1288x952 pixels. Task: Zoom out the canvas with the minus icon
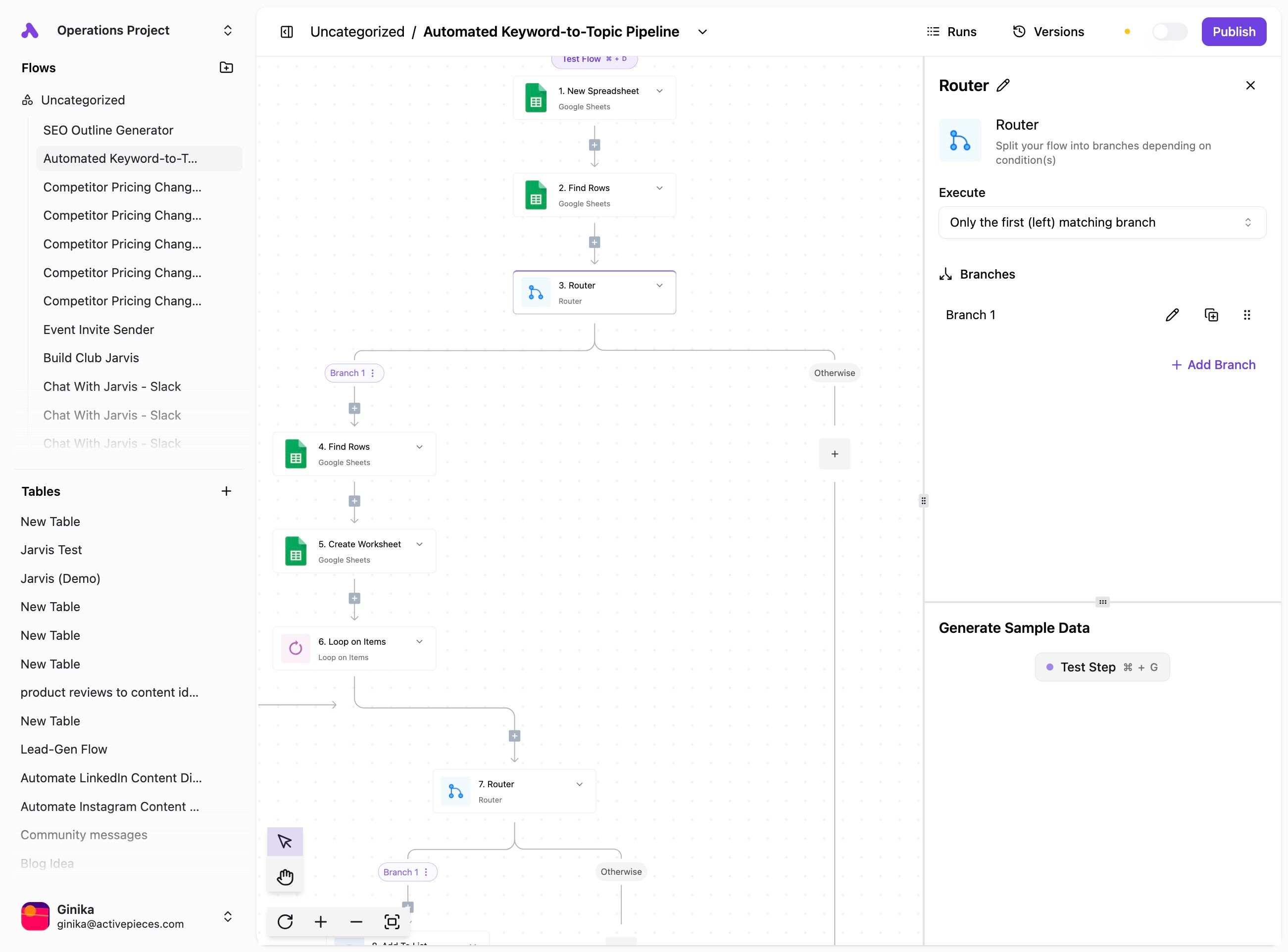[356, 922]
